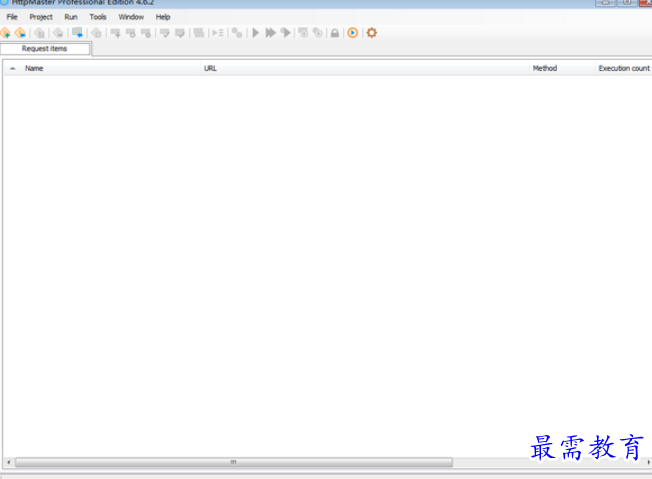Click the horizontal scrollbar thumb
The width and height of the screenshot is (652, 479).
tap(234, 462)
